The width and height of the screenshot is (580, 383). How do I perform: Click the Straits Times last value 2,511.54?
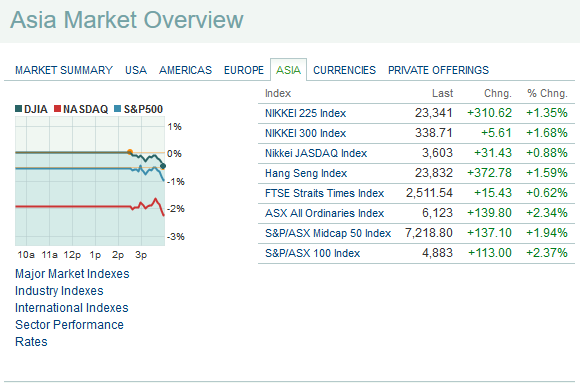(x=429, y=193)
